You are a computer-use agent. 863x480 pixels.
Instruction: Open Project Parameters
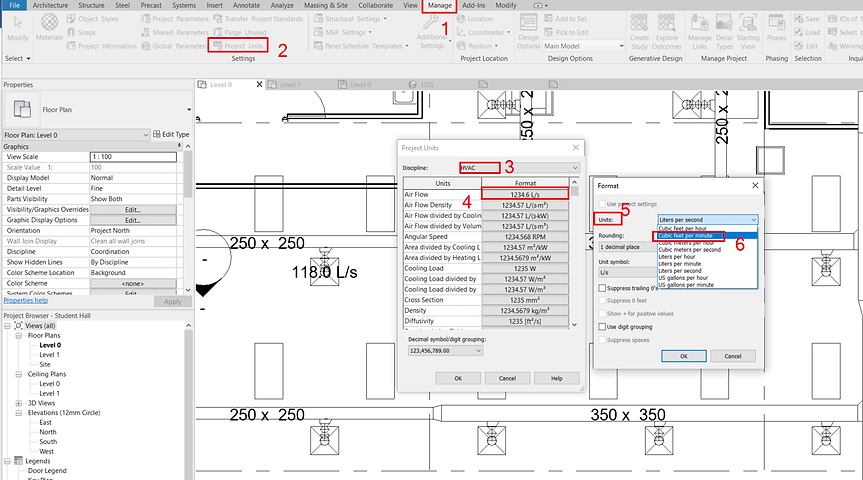click(175, 19)
